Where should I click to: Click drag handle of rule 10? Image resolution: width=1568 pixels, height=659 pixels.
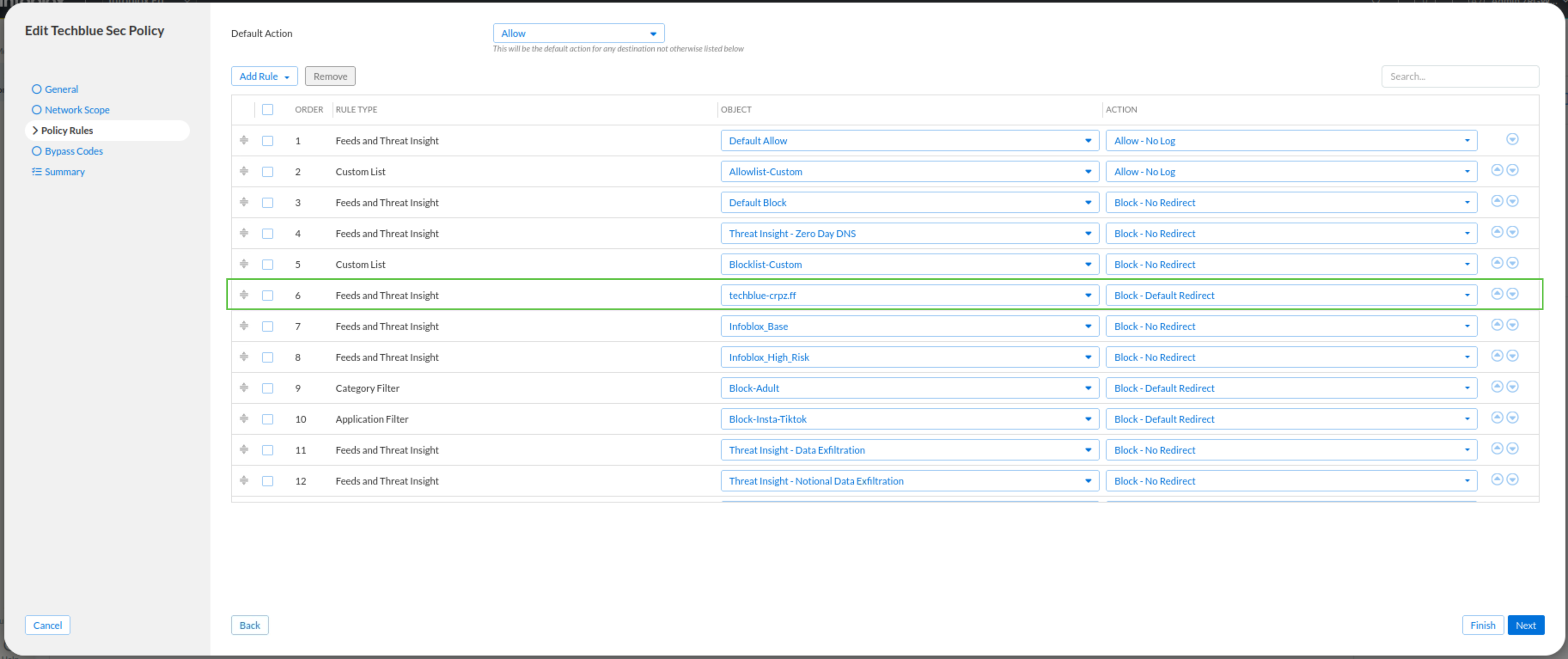(244, 418)
